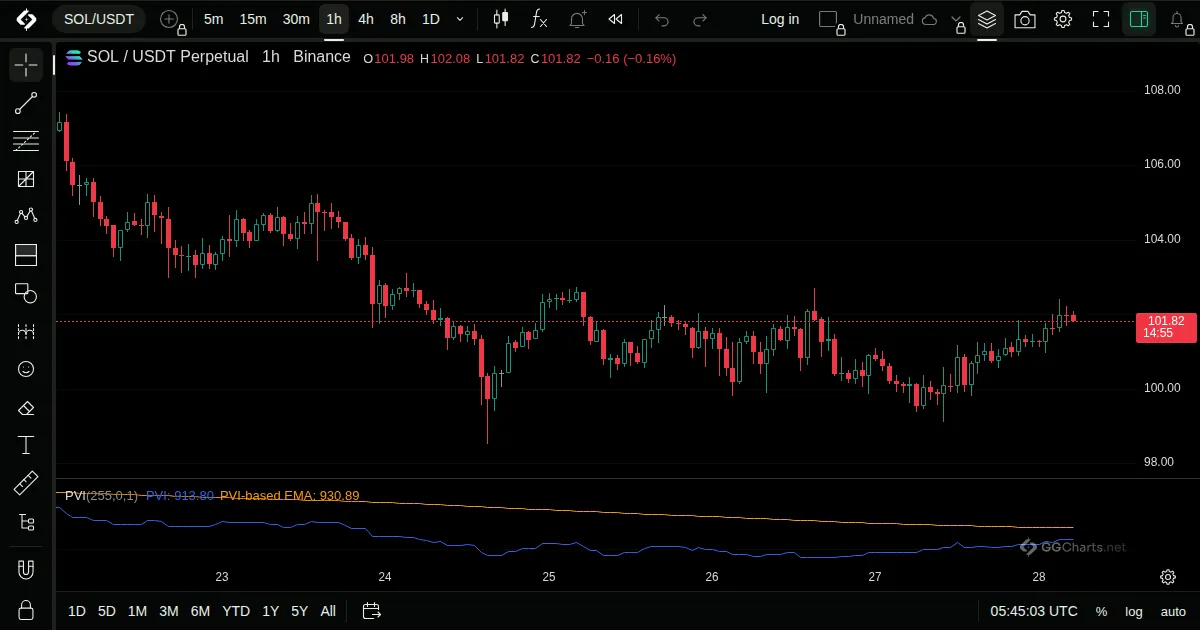Switch to the 5m timeframe

(x=213, y=19)
